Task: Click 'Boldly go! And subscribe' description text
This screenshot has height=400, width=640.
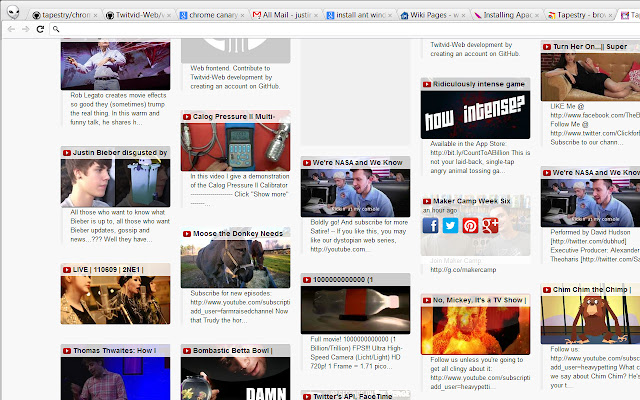Action: (359, 236)
